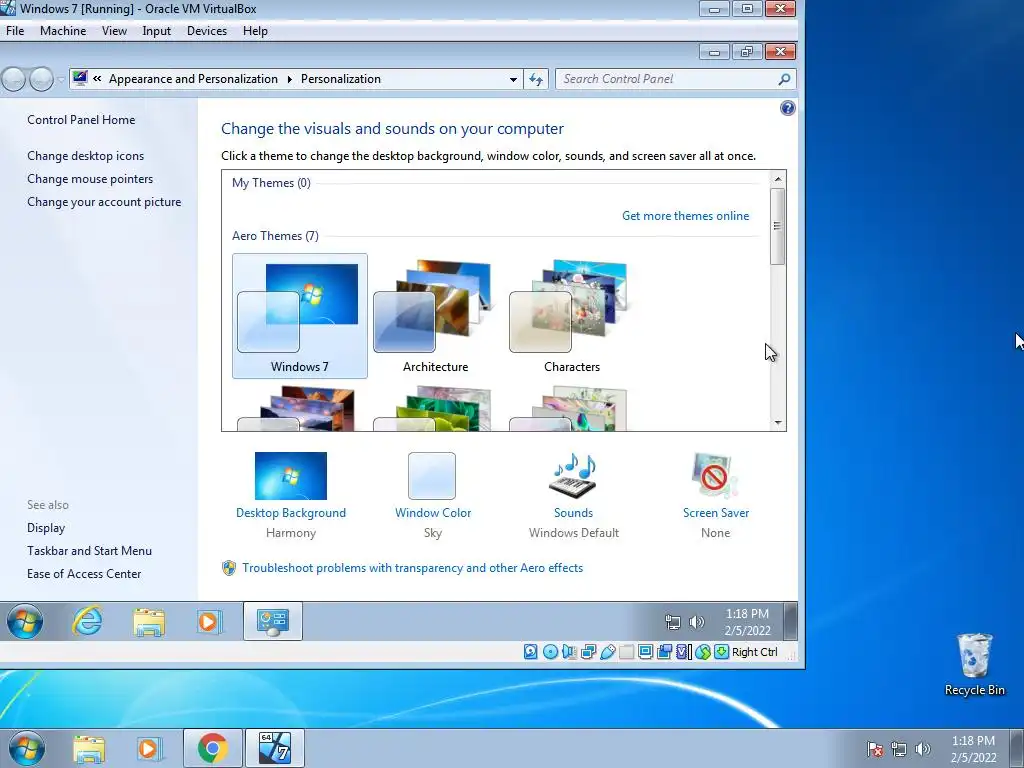Click the host volume tray icon
The width and height of the screenshot is (1024, 768).
coord(923,749)
